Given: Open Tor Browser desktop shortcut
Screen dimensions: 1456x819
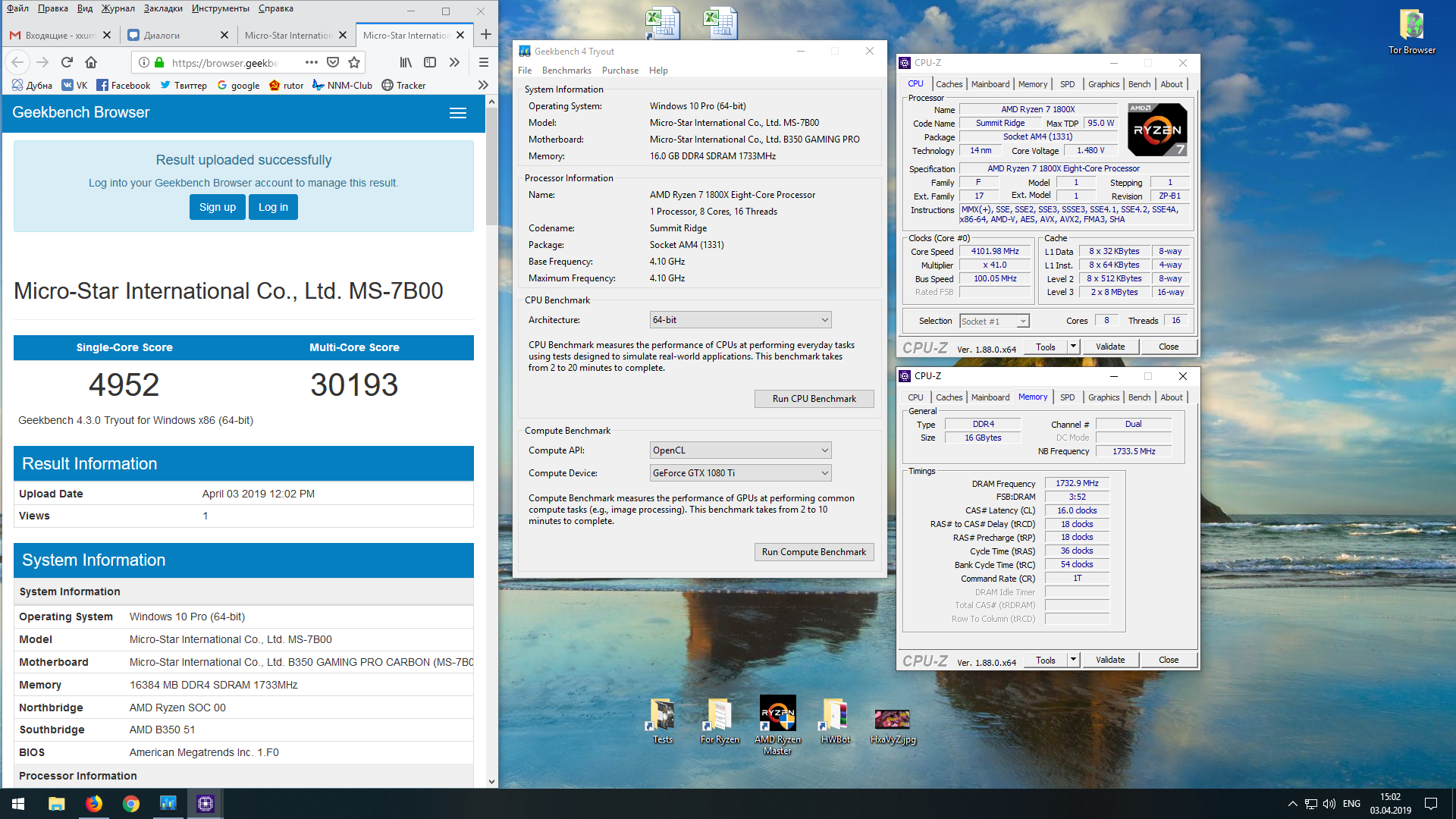Looking at the screenshot, I should 1411,32.
